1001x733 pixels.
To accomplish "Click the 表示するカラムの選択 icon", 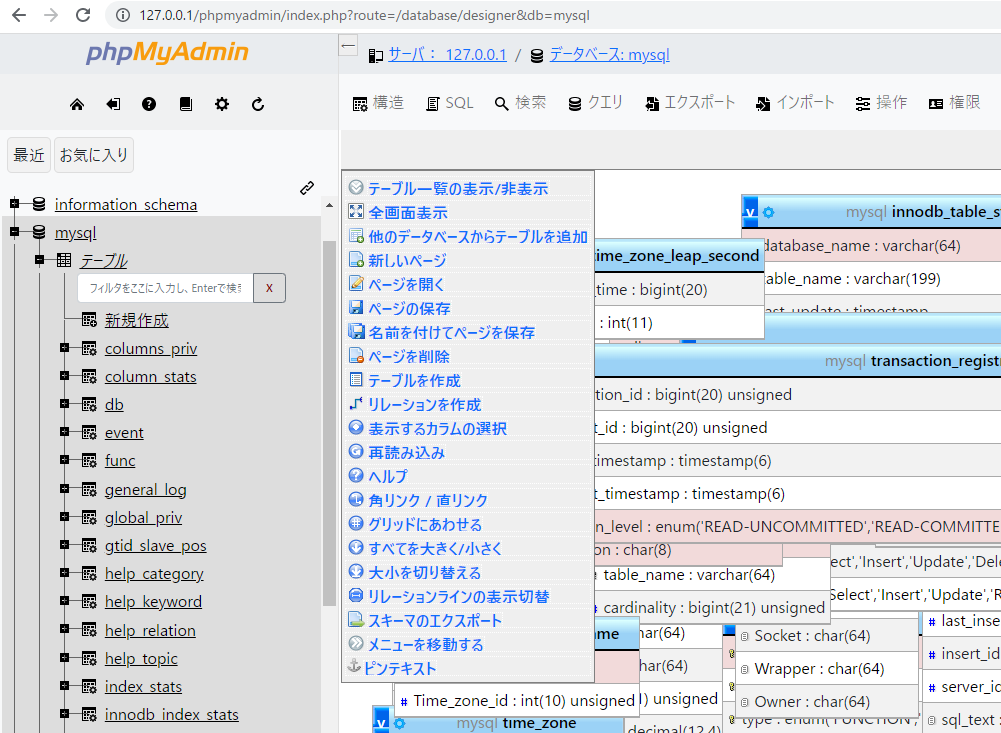I will click(x=356, y=427).
